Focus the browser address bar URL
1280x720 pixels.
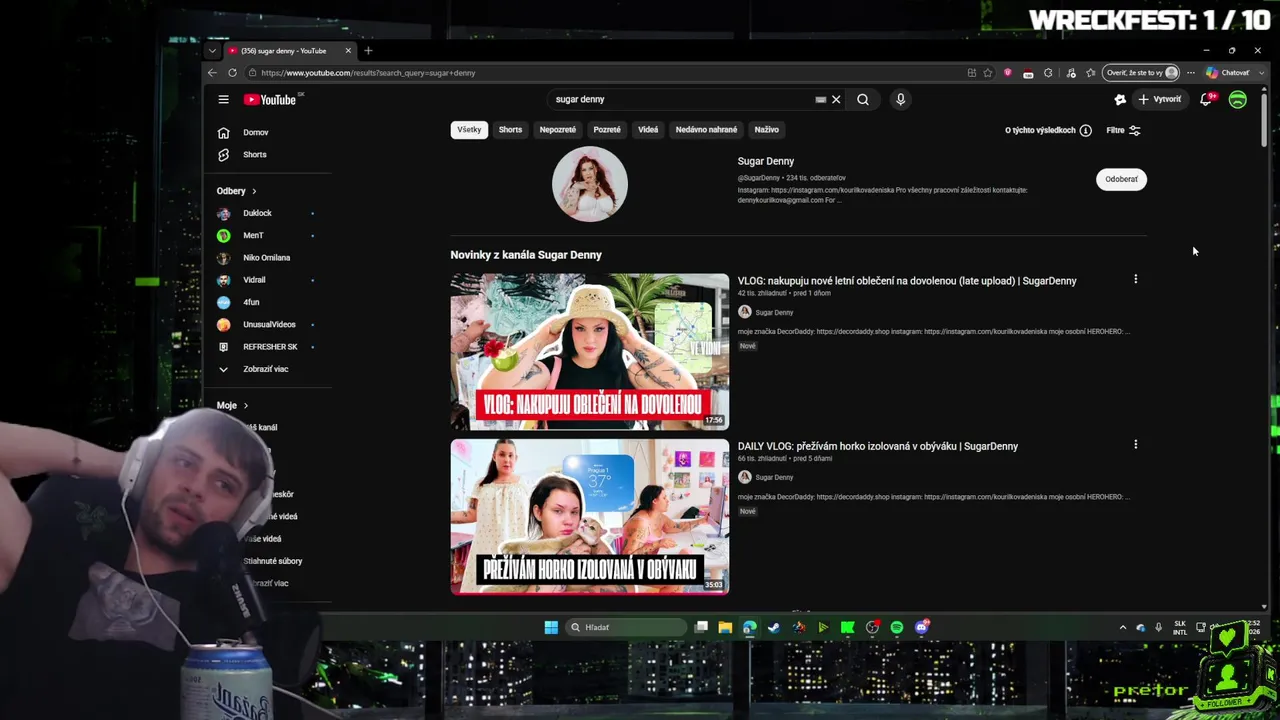[x=368, y=73]
